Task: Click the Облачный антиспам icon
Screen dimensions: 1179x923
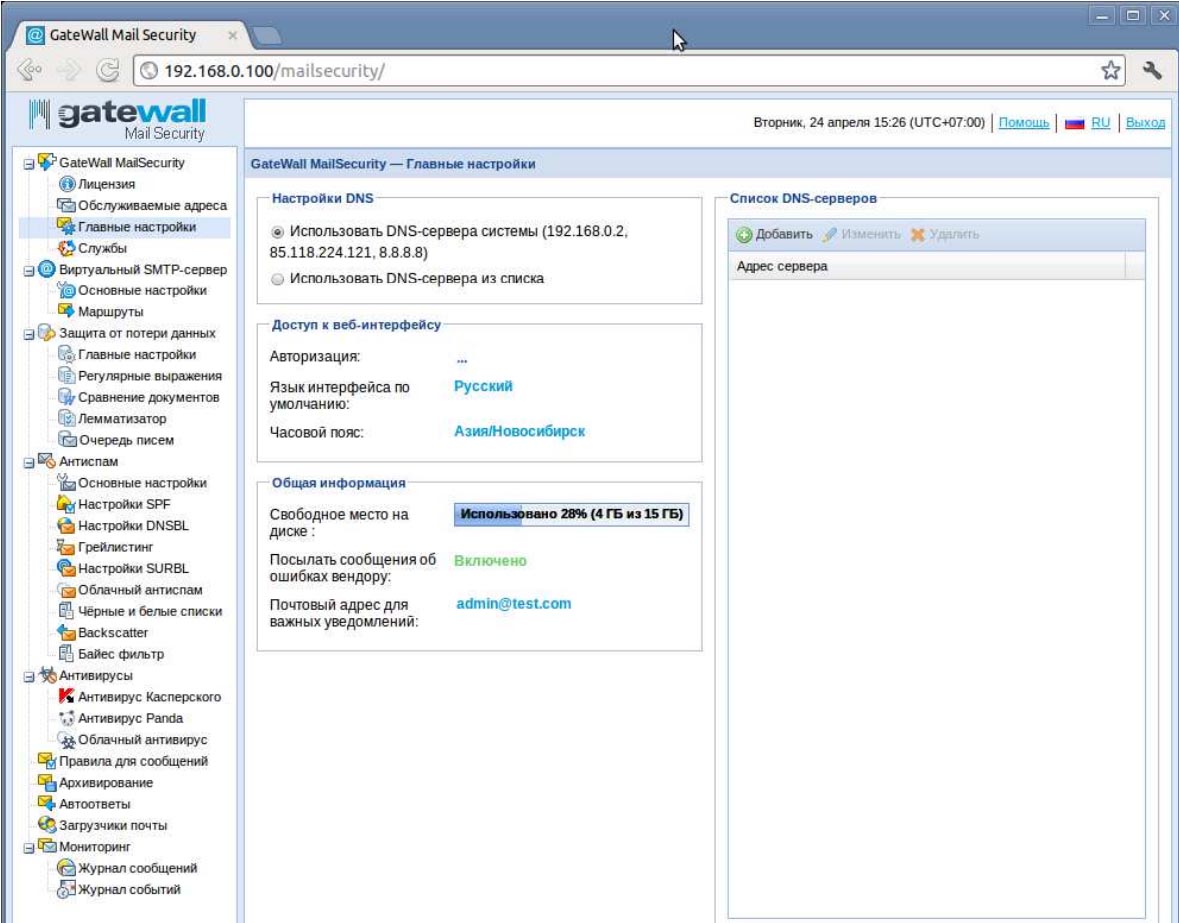Action: (x=66, y=590)
